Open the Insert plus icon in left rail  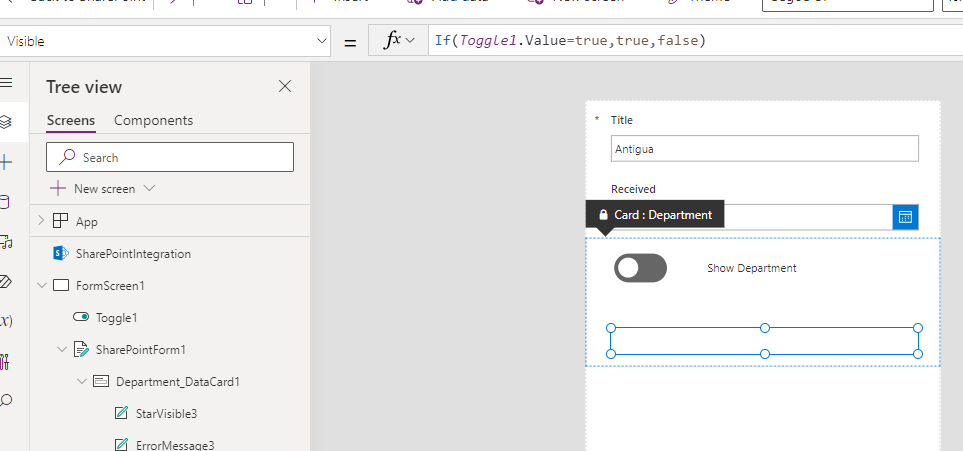(x=6, y=162)
